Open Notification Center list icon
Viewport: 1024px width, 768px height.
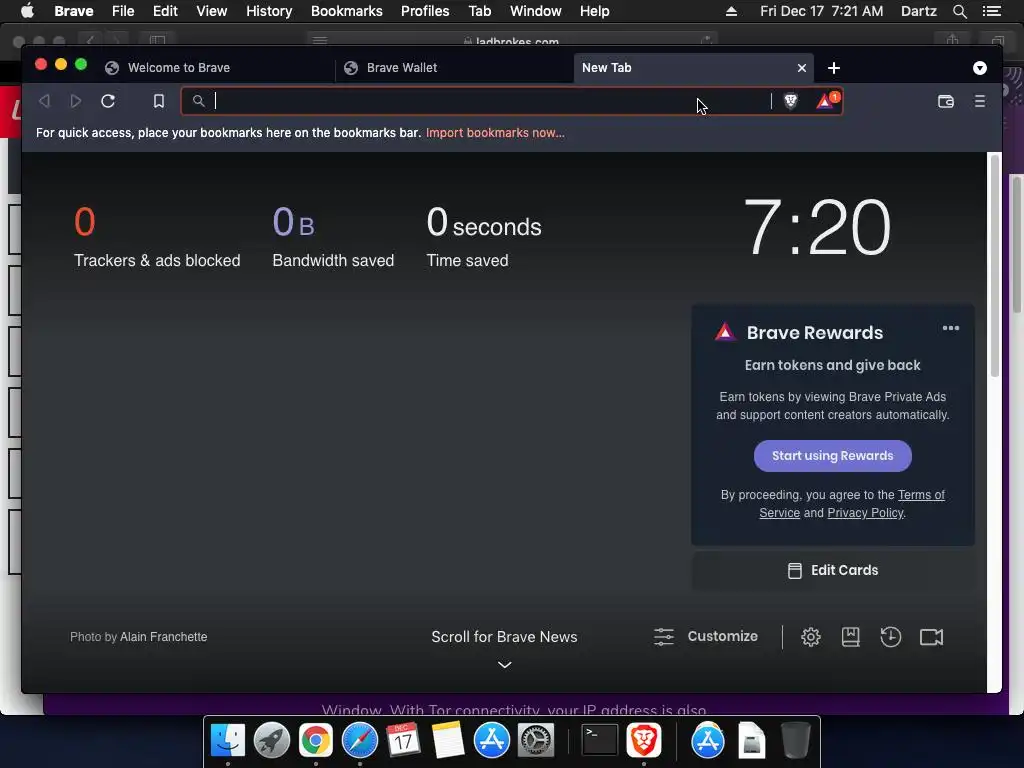(991, 11)
